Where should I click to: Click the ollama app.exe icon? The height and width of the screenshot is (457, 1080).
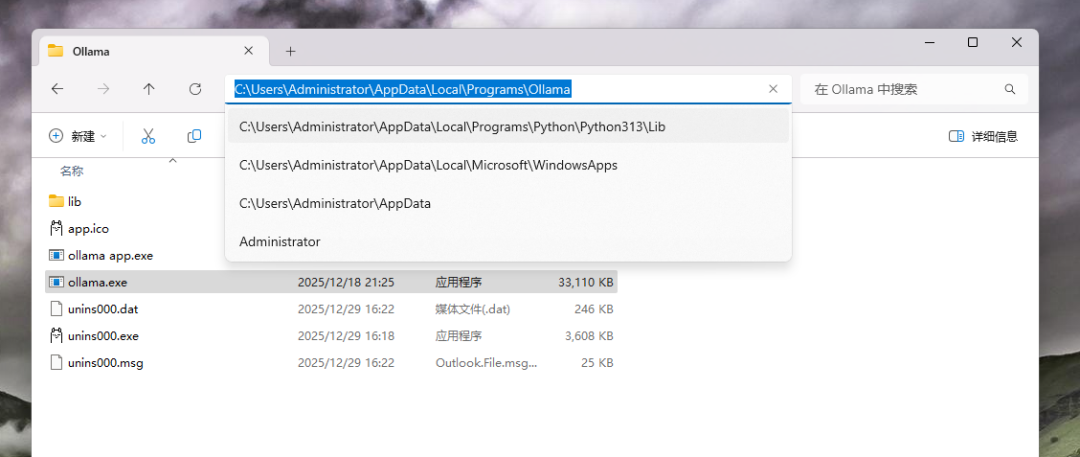coord(56,255)
